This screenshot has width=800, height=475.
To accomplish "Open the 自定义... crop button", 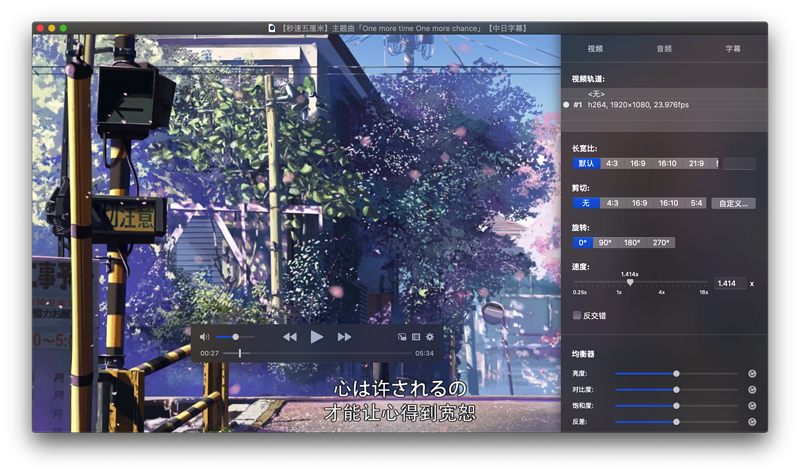I will coord(734,203).
